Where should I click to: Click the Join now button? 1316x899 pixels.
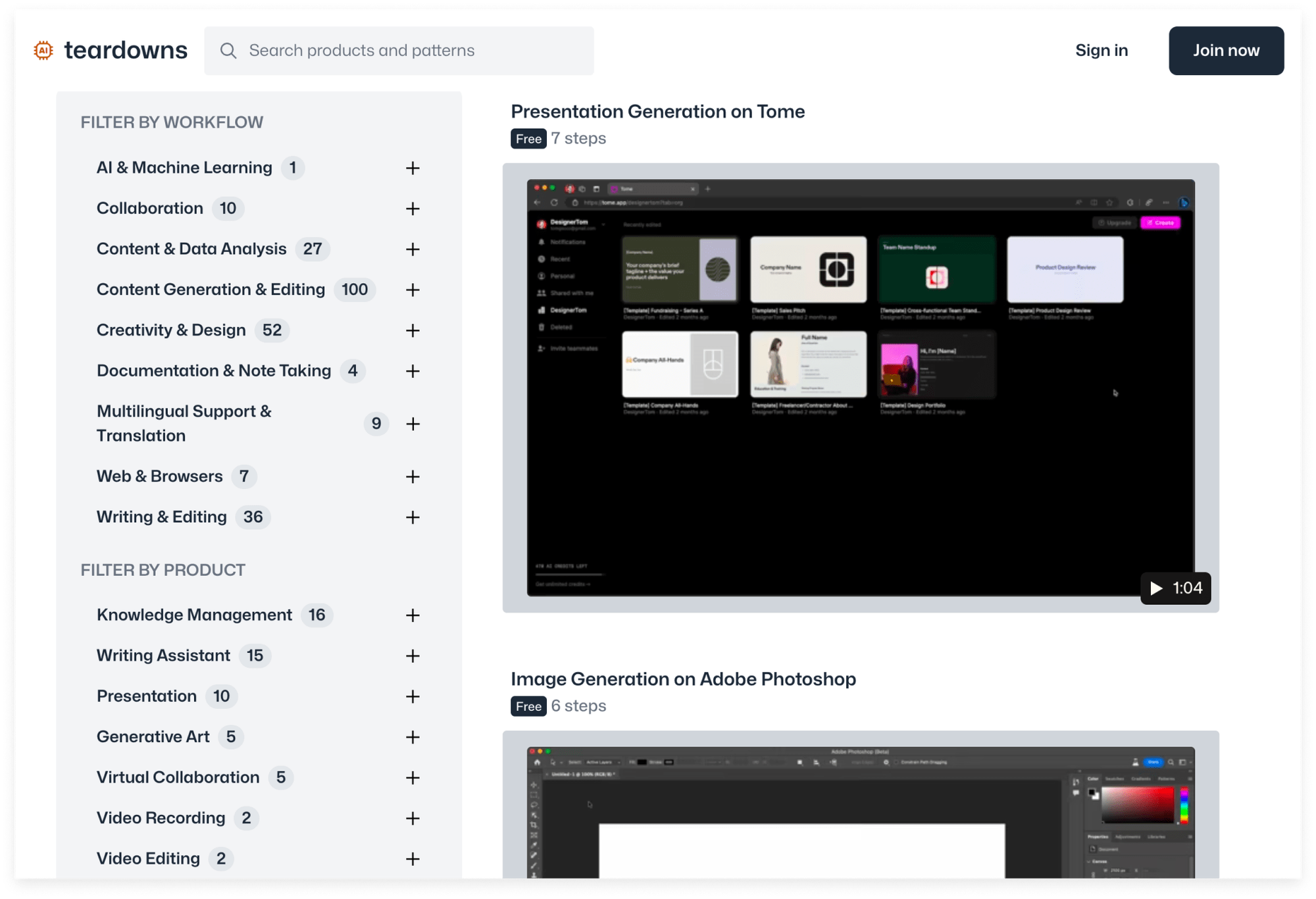tap(1225, 51)
